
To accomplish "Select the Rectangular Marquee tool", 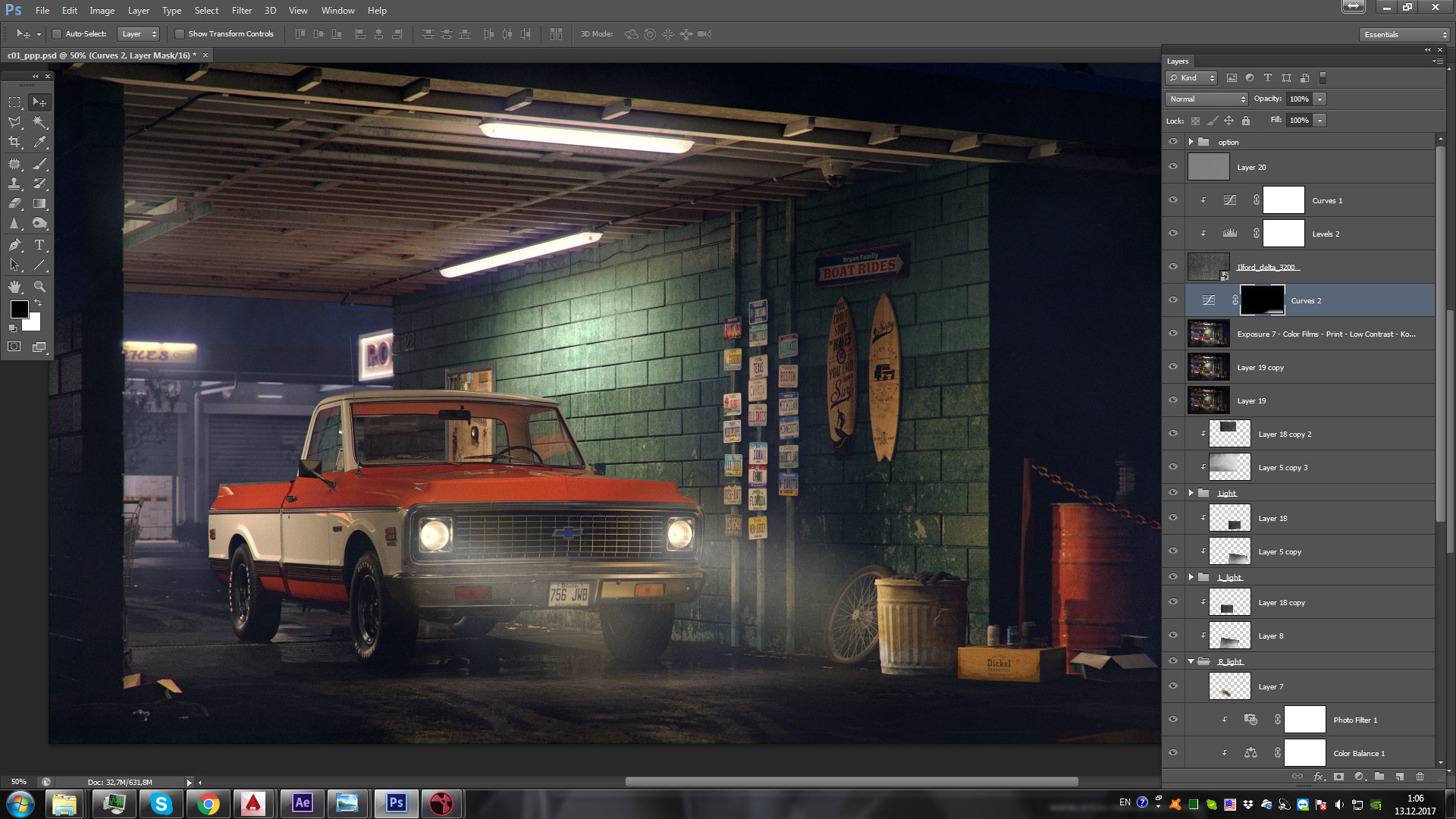I will coord(14,102).
